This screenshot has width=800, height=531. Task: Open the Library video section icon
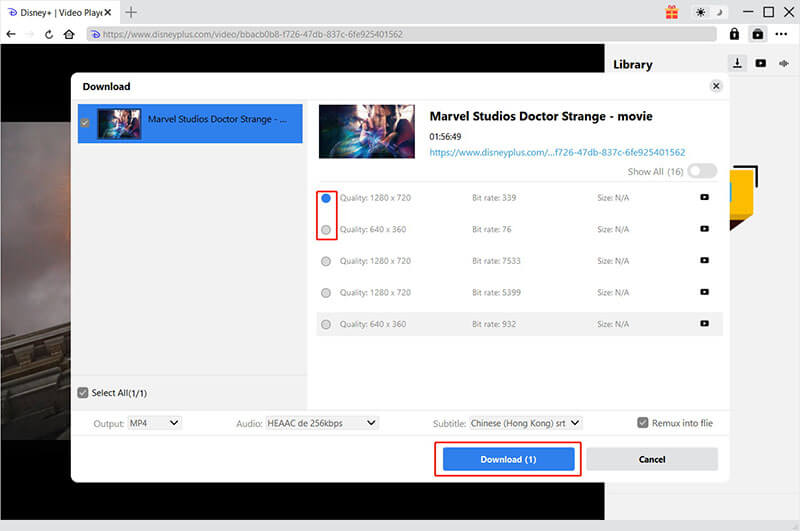(761, 63)
